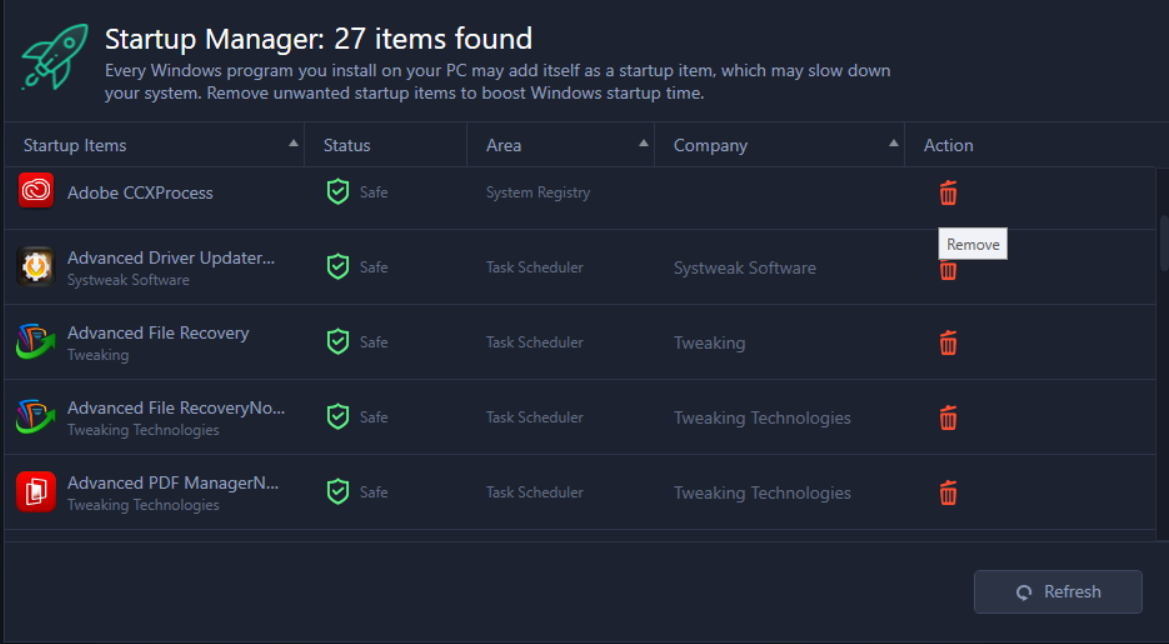Delete Advanced PDF ManagerN startup item
This screenshot has height=644, width=1169.
(948, 492)
